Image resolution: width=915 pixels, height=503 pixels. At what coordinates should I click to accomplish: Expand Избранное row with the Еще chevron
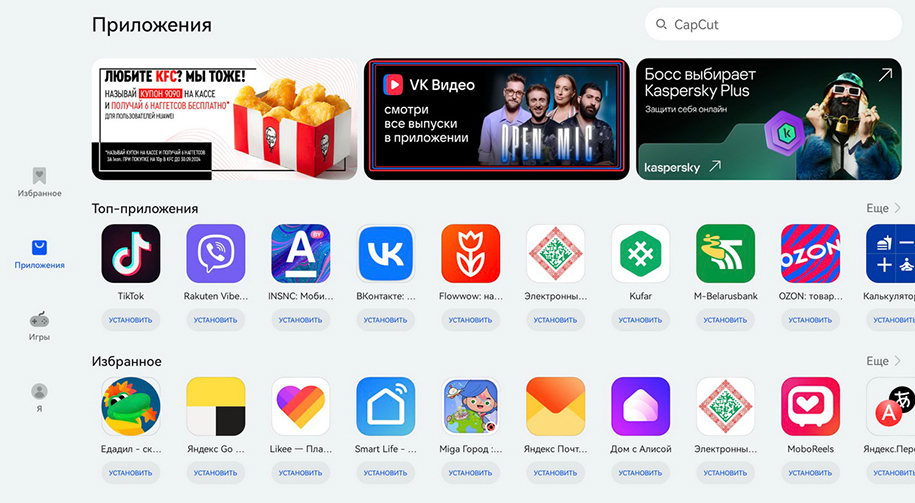[x=883, y=361]
